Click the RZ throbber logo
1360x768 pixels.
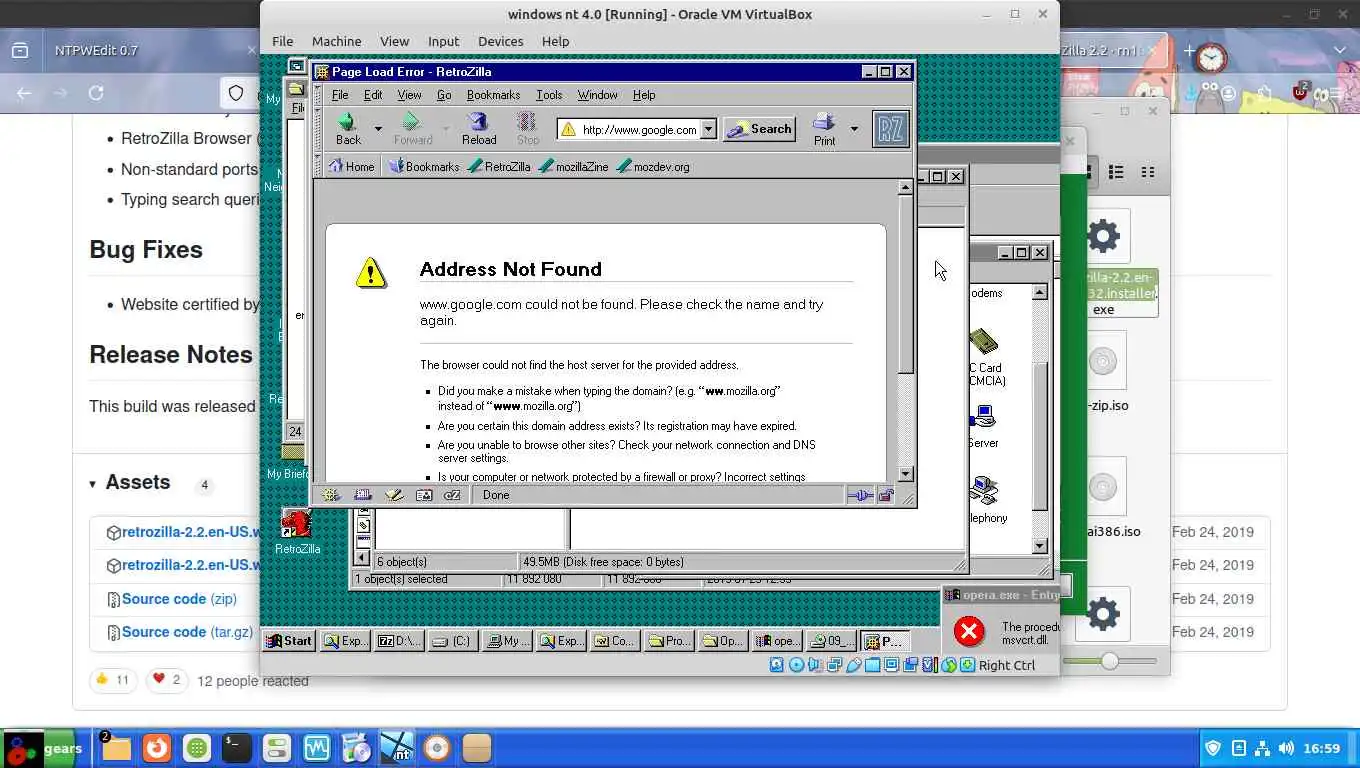click(891, 129)
